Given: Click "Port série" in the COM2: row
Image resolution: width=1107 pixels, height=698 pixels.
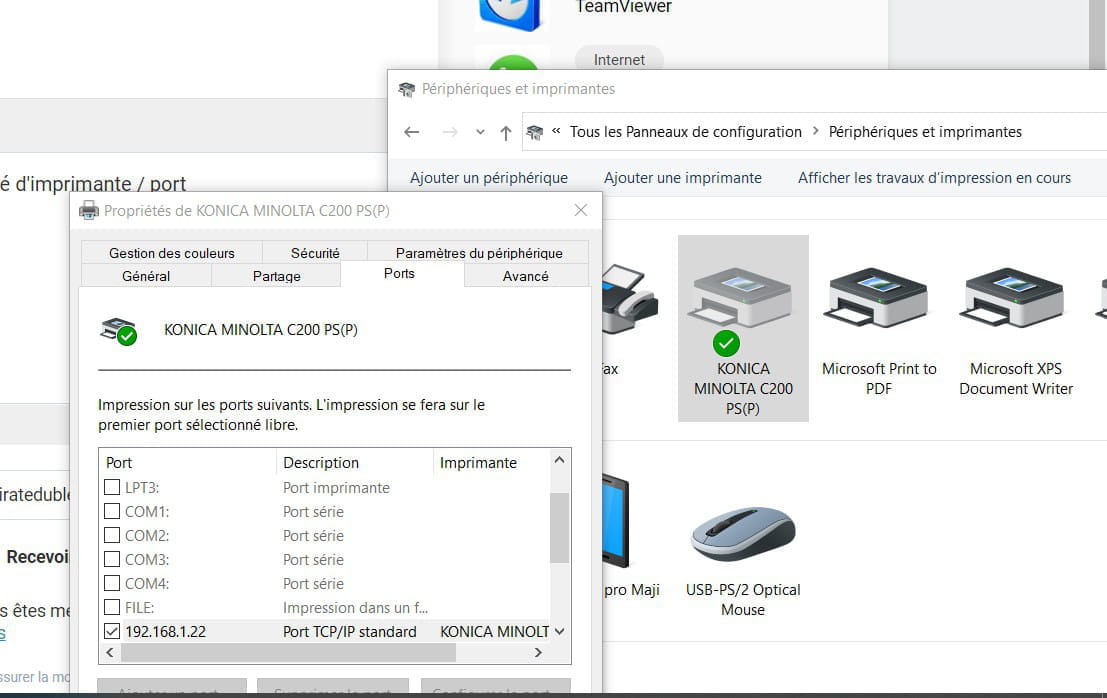Looking at the screenshot, I should (313, 536).
